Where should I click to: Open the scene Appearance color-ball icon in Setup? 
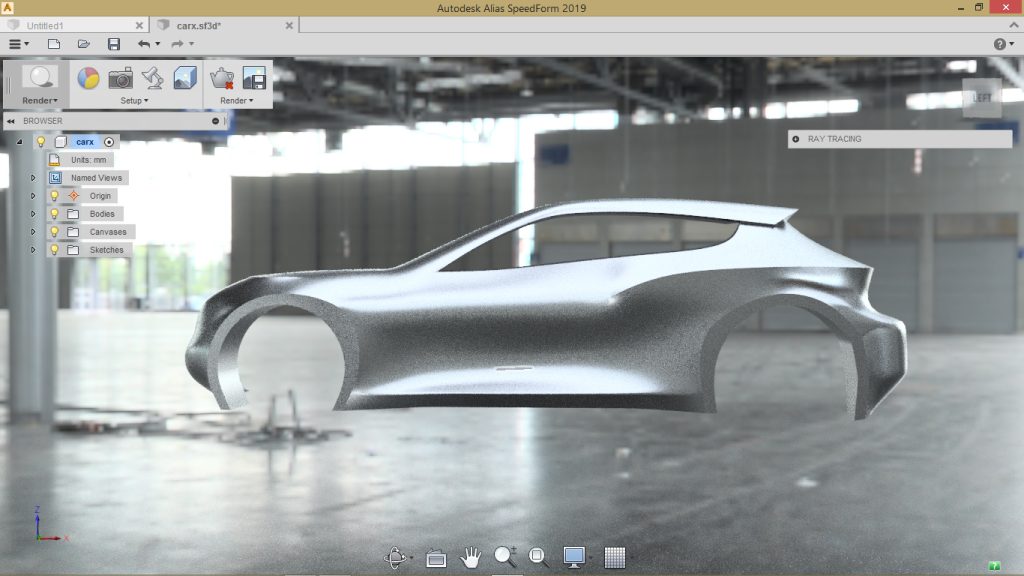[89, 77]
